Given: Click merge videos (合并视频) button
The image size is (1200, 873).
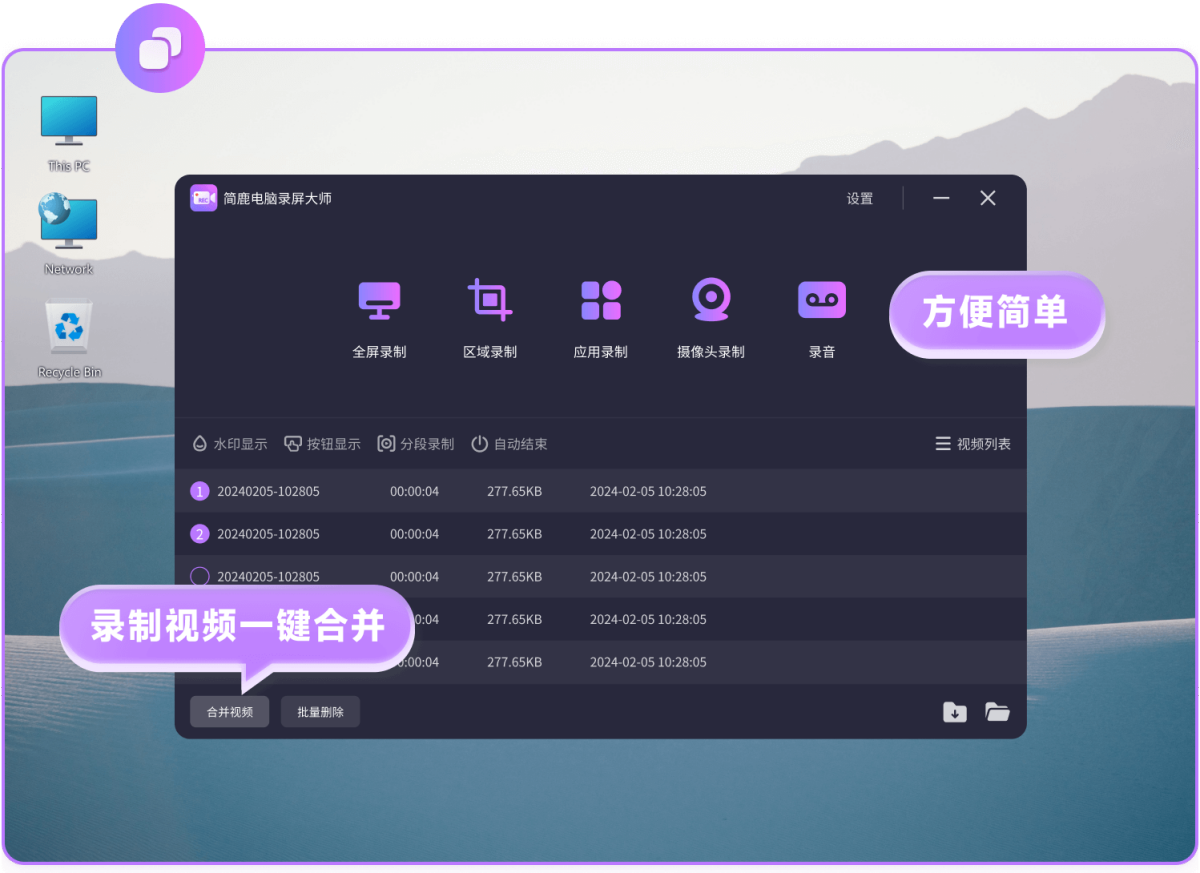Looking at the screenshot, I should coord(230,712).
